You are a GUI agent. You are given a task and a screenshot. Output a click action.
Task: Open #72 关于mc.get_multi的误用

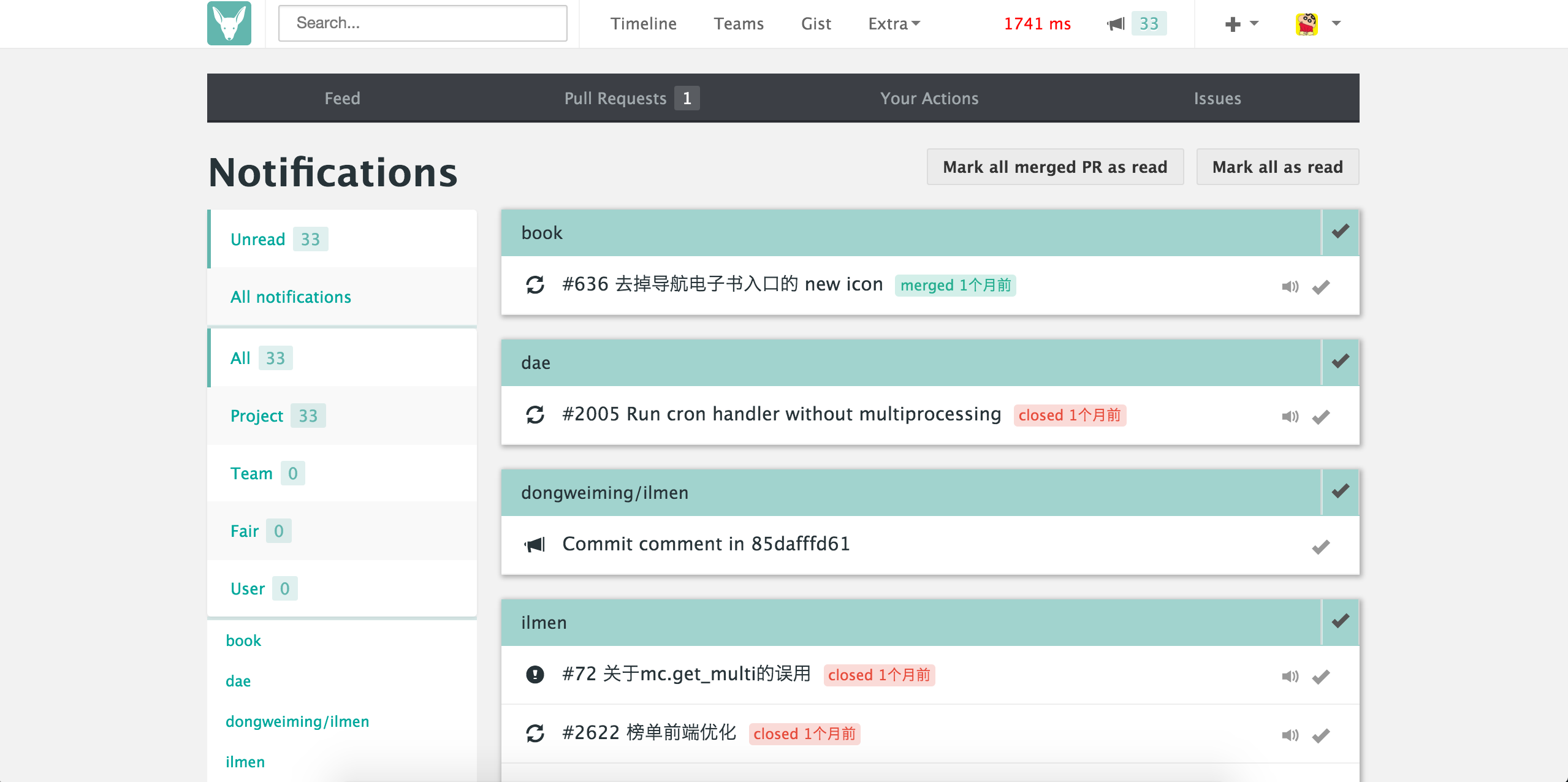pyautogui.click(x=687, y=674)
